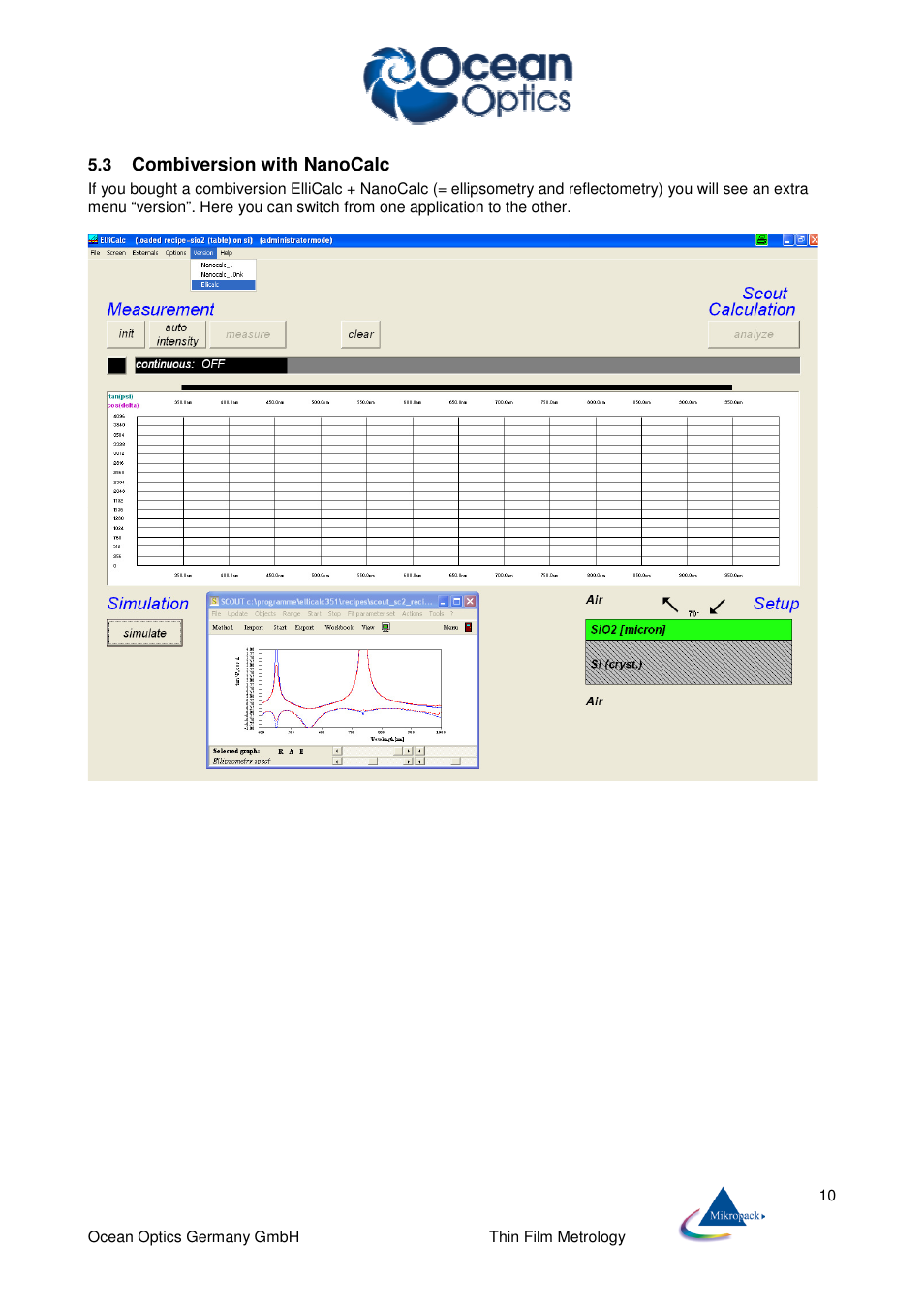
Task: Click Workbook in the SCOUT toolbar
Action: pos(339,627)
